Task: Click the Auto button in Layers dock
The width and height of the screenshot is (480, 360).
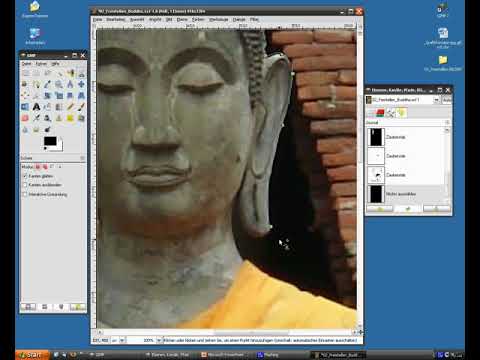Action: click(x=447, y=100)
